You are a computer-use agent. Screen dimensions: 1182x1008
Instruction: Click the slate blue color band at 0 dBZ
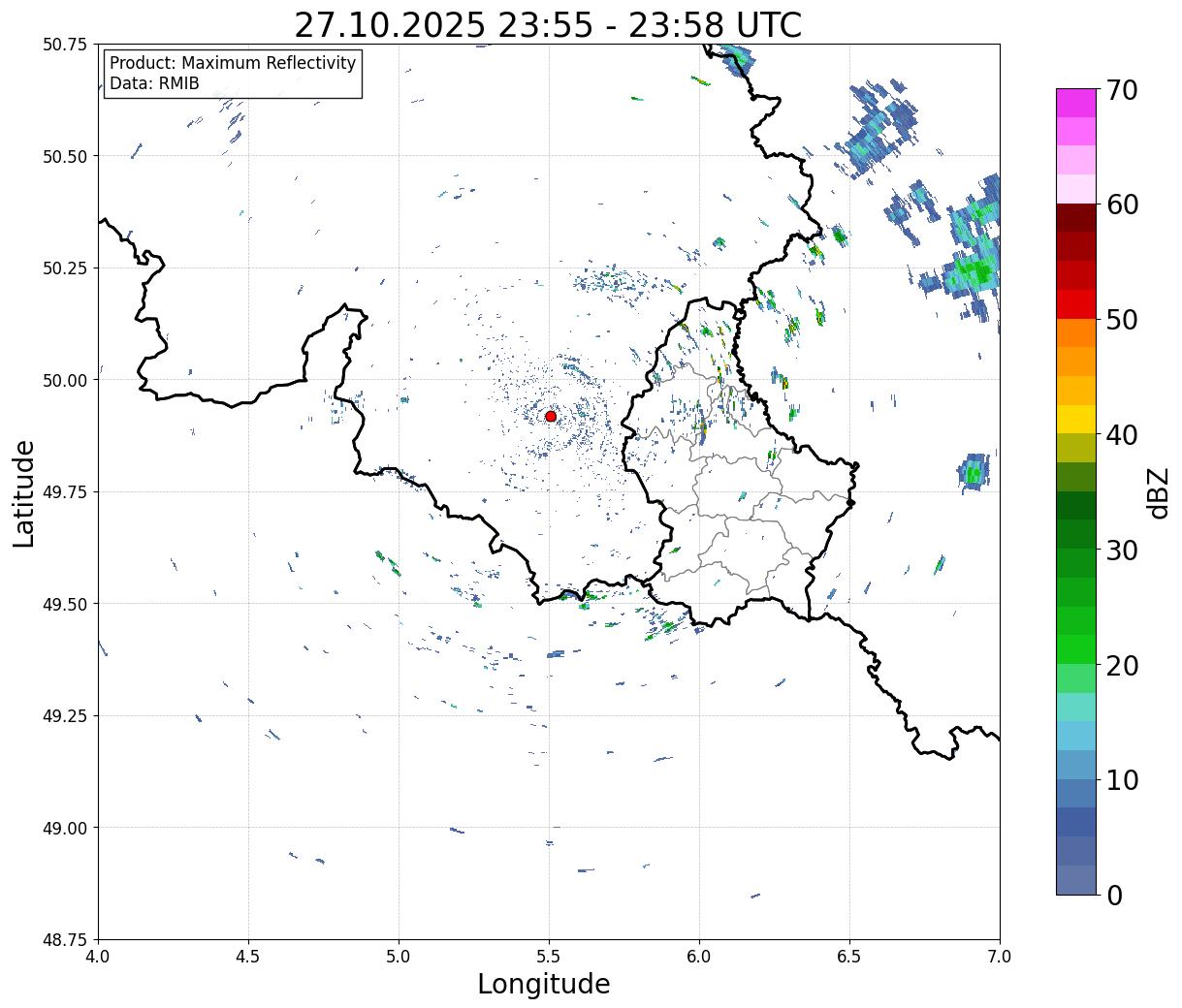click(1075, 879)
